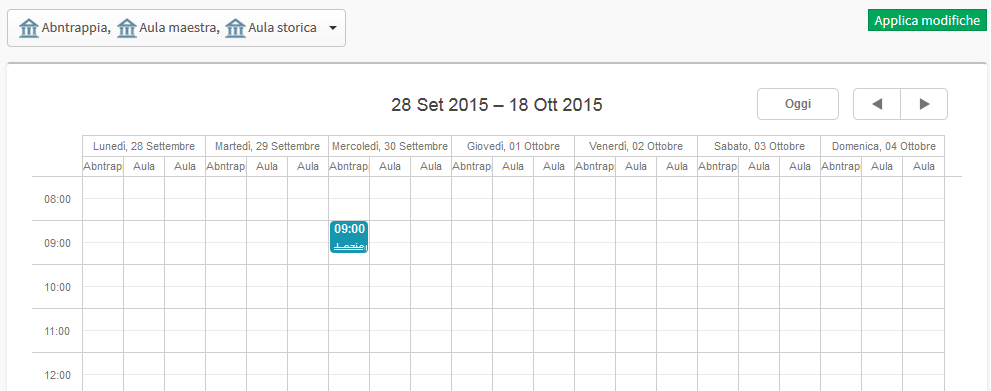Click the building icon next to Abntrappia
This screenshot has width=991, height=391.
click(x=29, y=28)
